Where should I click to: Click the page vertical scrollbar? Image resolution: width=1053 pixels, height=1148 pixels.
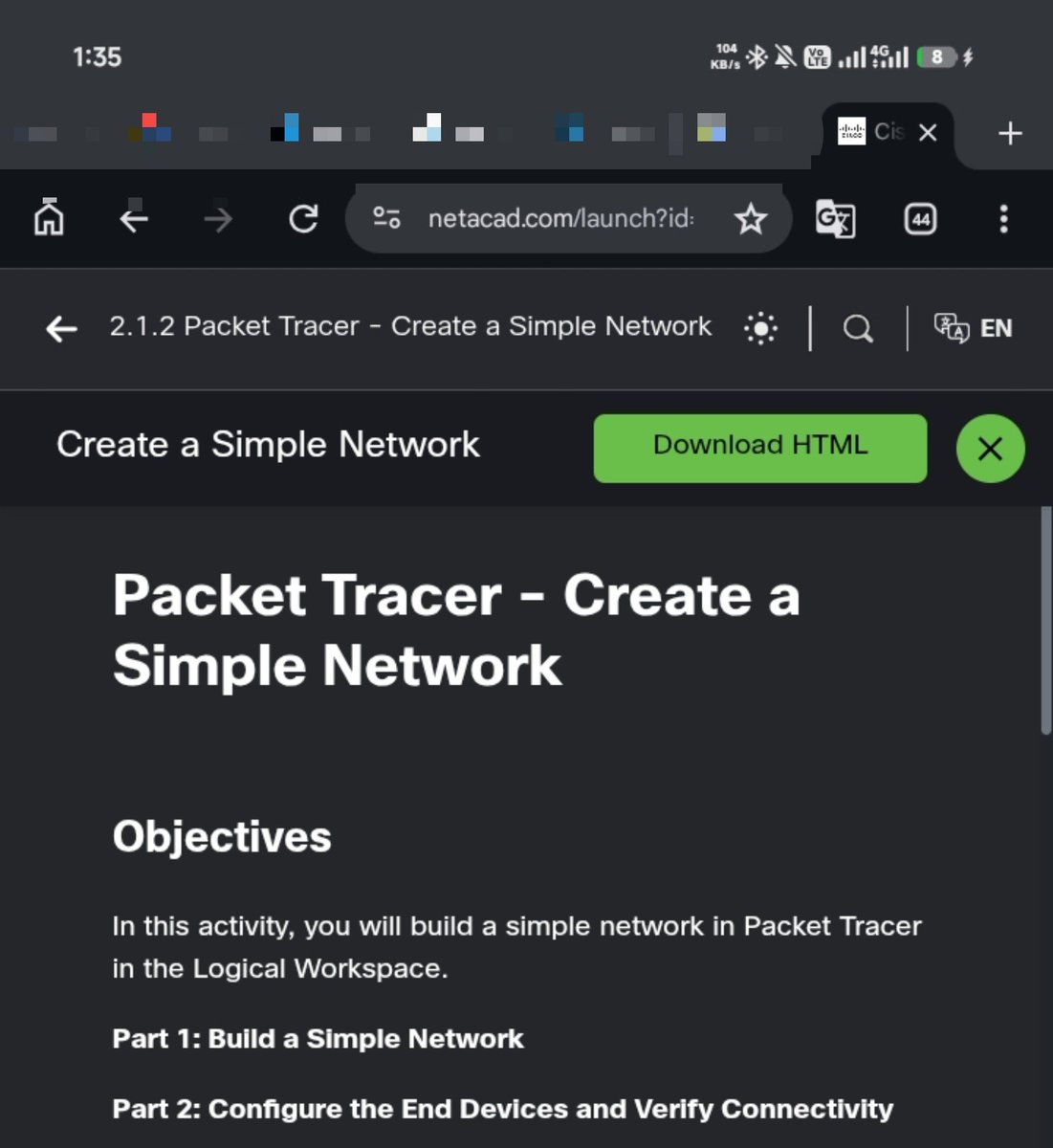pos(1045,620)
